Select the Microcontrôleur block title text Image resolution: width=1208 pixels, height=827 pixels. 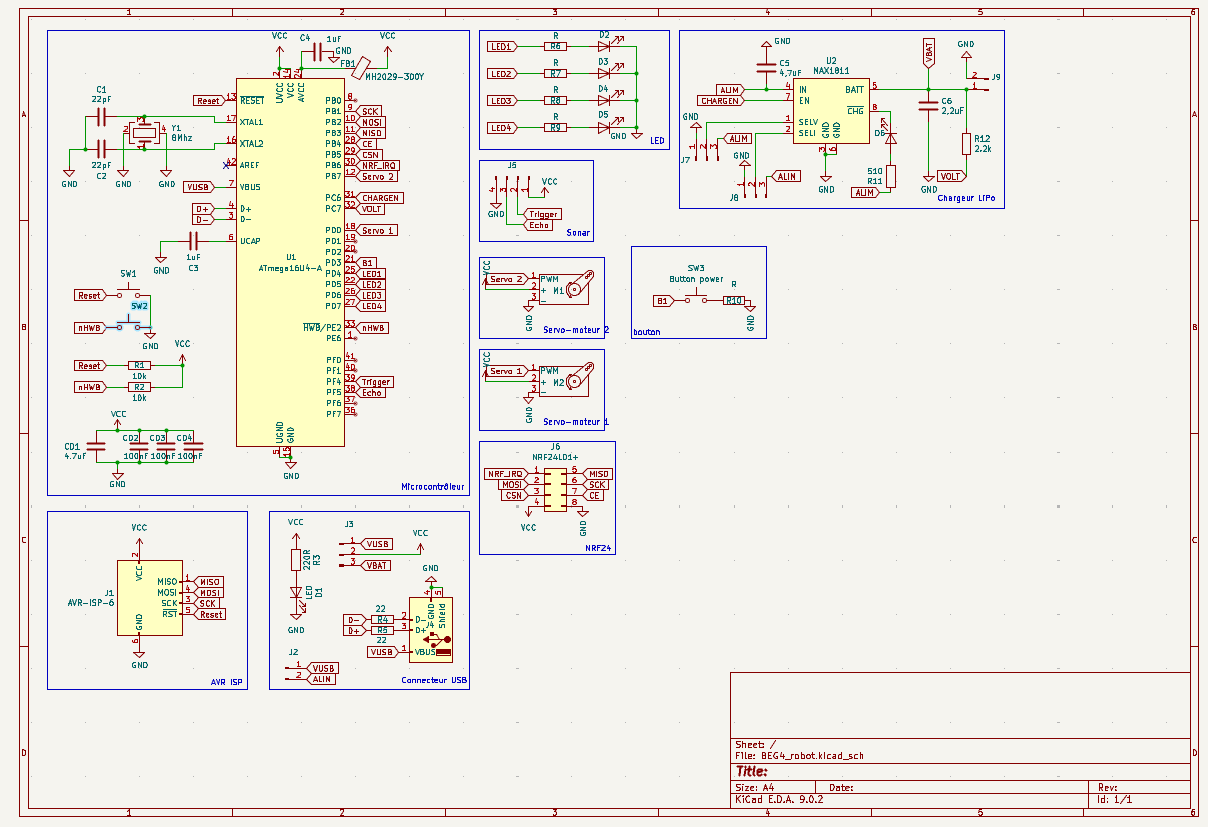pyautogui.click(x=432, y=487)
